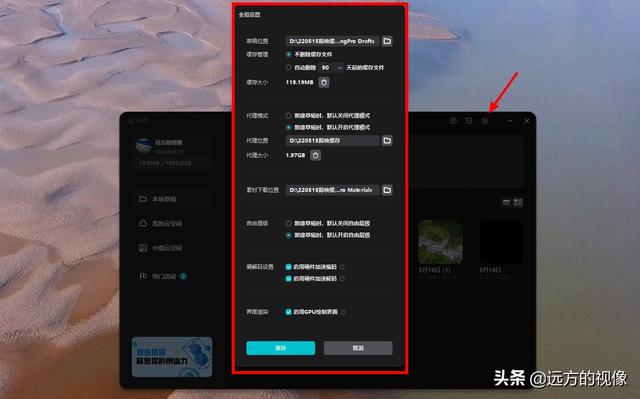Switch drafts to grid view icon
Viewport: 640px width, 399px height.
click(518, 202)
